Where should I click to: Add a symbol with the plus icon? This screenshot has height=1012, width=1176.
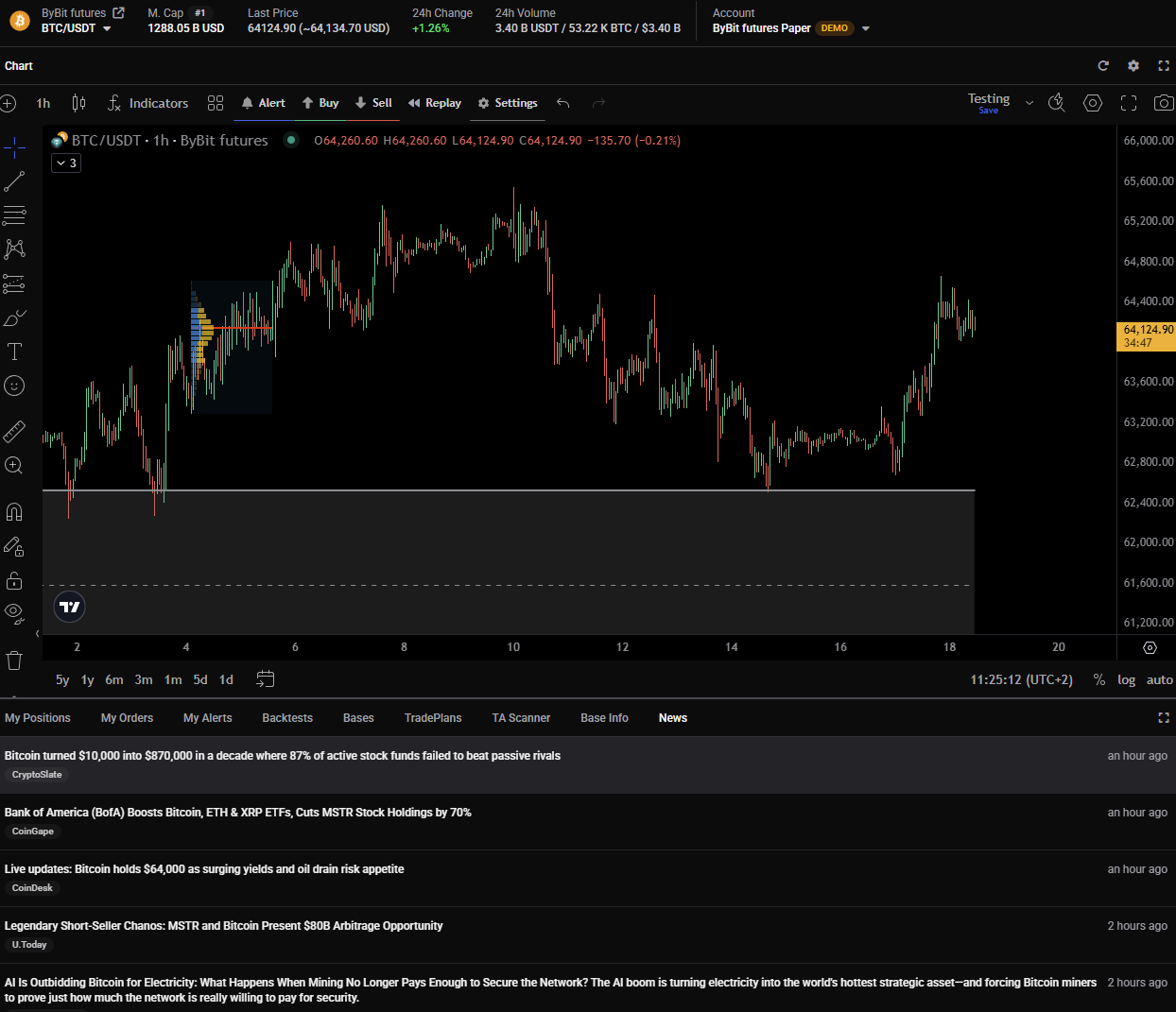point(9,103)
